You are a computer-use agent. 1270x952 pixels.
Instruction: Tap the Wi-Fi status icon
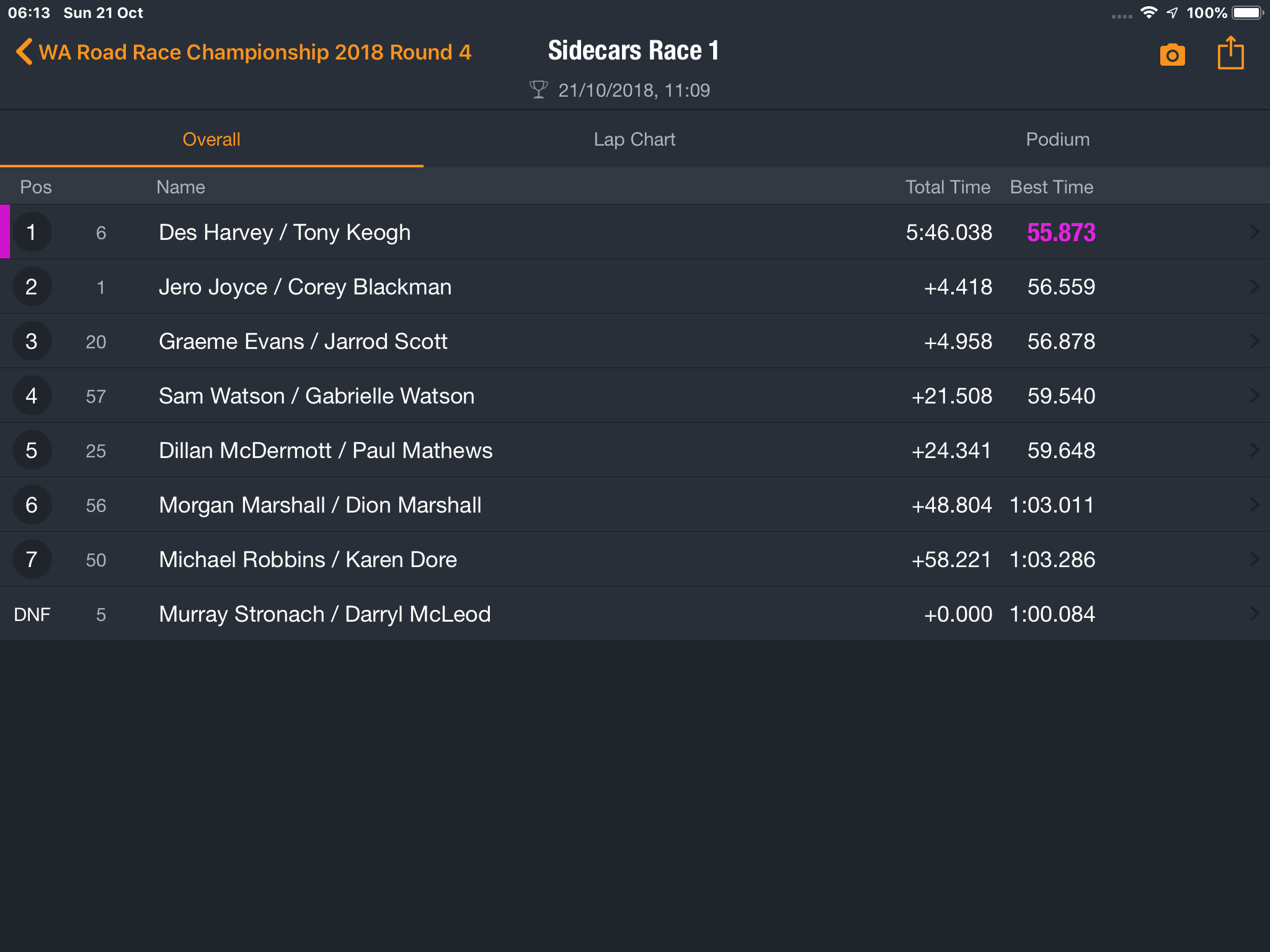click(1149, 12)
